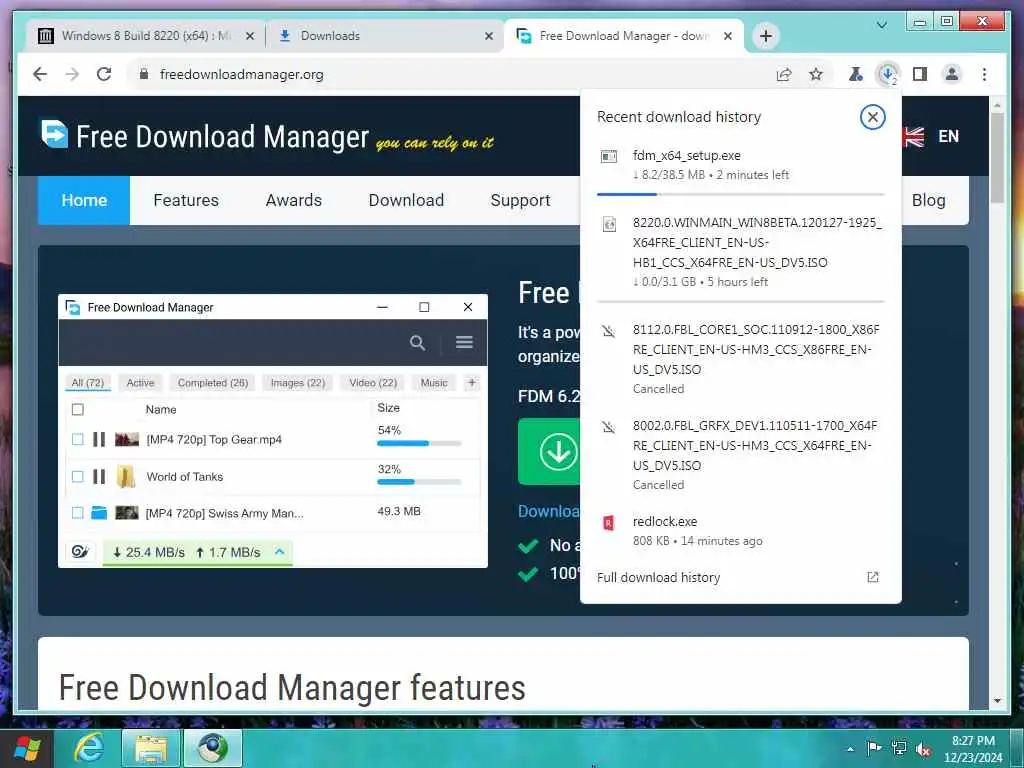
Task: Open the tab search chevron dropdown
Action: click(881, 25)
